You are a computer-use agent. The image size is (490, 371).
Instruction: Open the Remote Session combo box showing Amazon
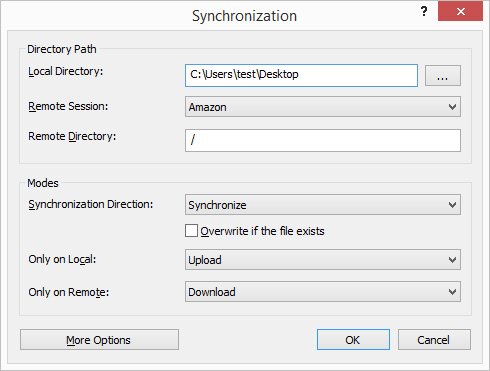click(323, 107)
